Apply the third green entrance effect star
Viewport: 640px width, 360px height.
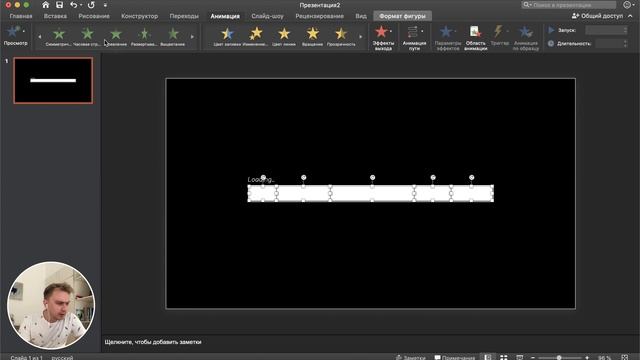click(x=116, y=36)
